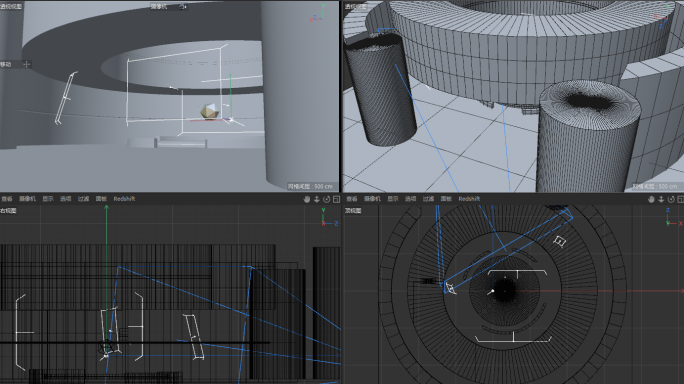The width and height of the screenshot is (684, 384).
Task: Click zoom dolly icon in top view panel
Action: pos(661,199)
